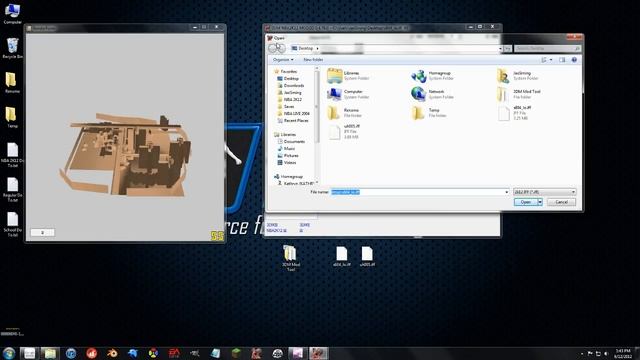This screenshot has height=360, width=640.
Task: Click the Back navigation button in Open dialog
Action: tap(273, 49)
